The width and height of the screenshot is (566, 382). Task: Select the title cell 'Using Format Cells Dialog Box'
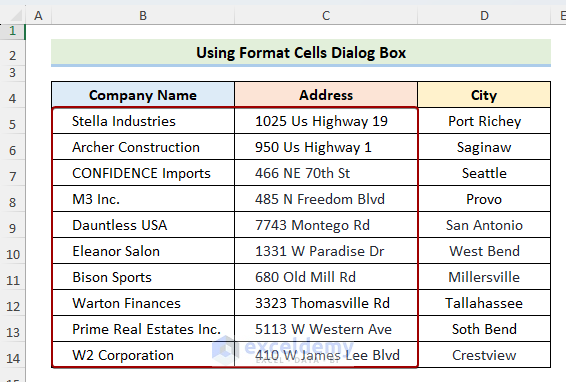pos(301,53)
